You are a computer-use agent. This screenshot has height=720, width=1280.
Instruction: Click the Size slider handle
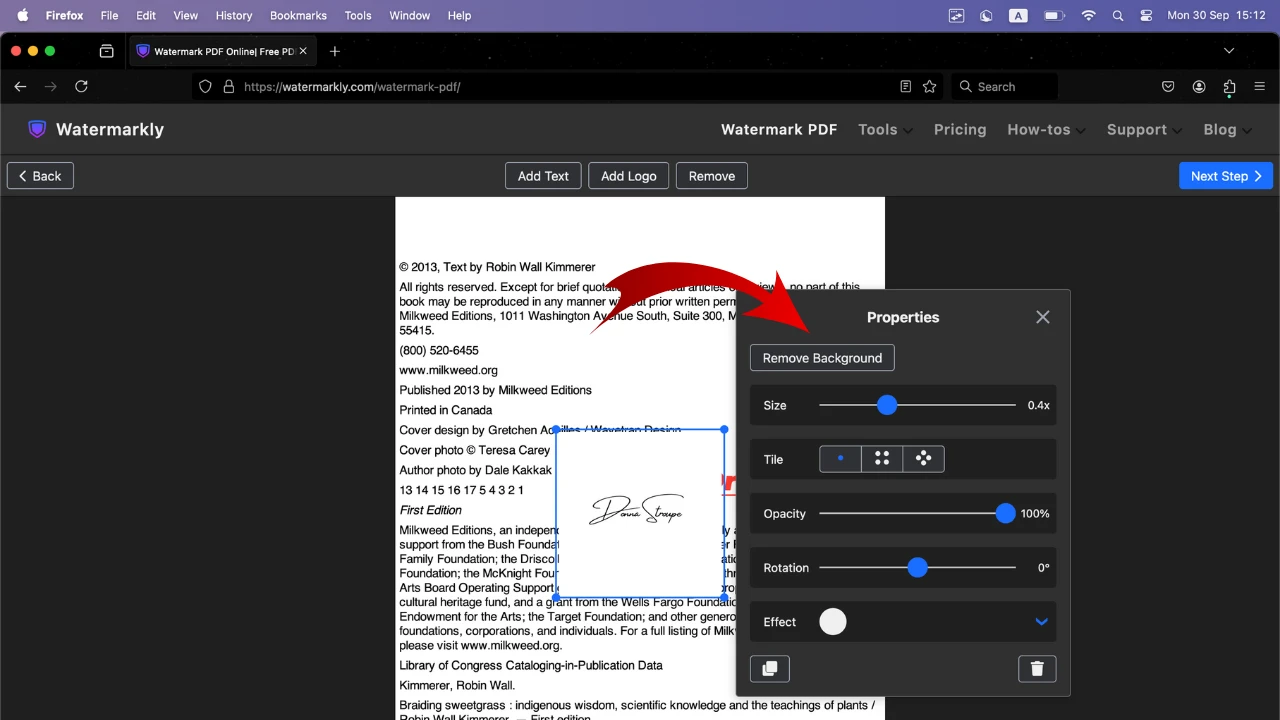click(887, 405)
